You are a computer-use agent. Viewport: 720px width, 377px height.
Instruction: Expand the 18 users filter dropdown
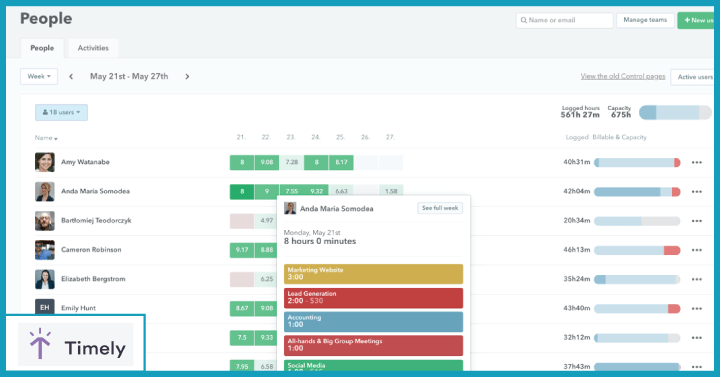point(61,113)
